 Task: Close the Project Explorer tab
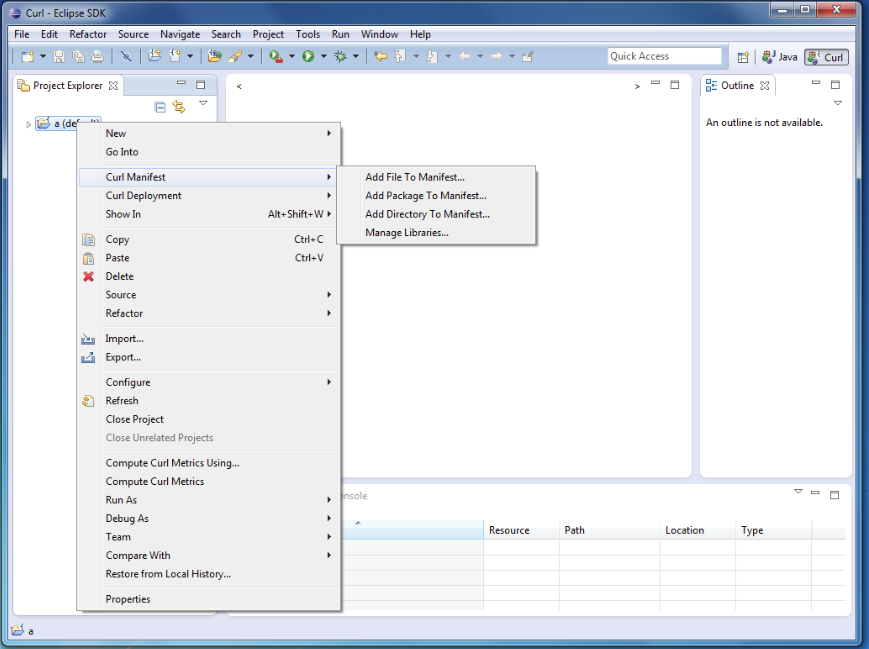click(x=113, y=86)
